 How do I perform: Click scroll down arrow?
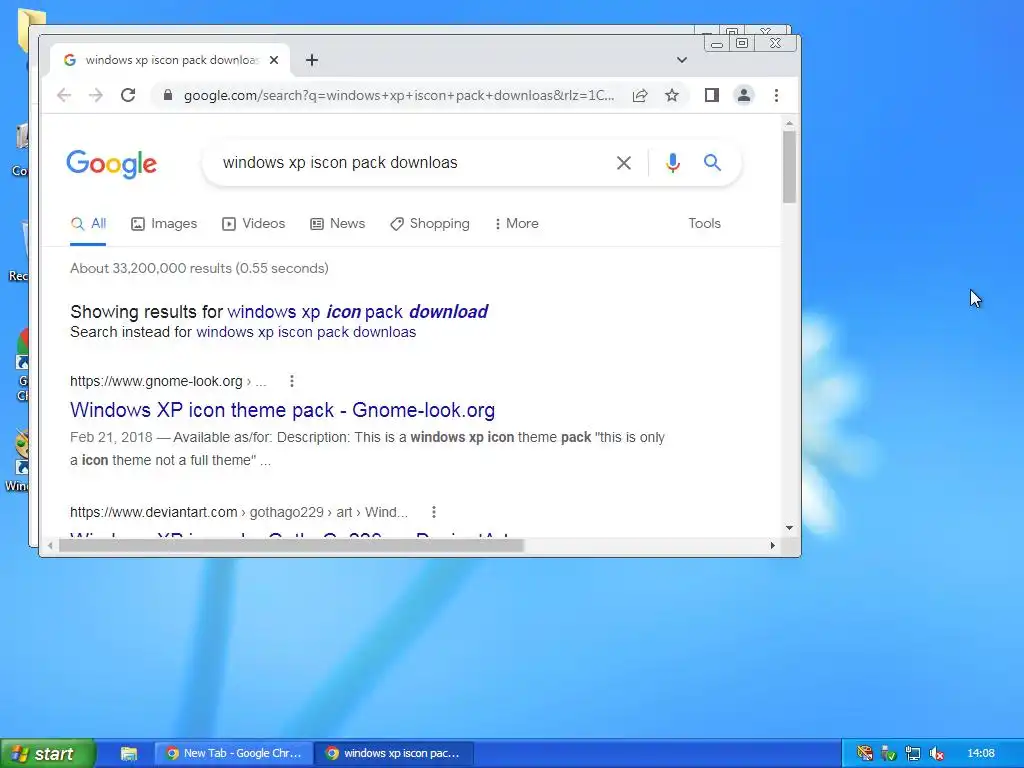tap(790, 528)
